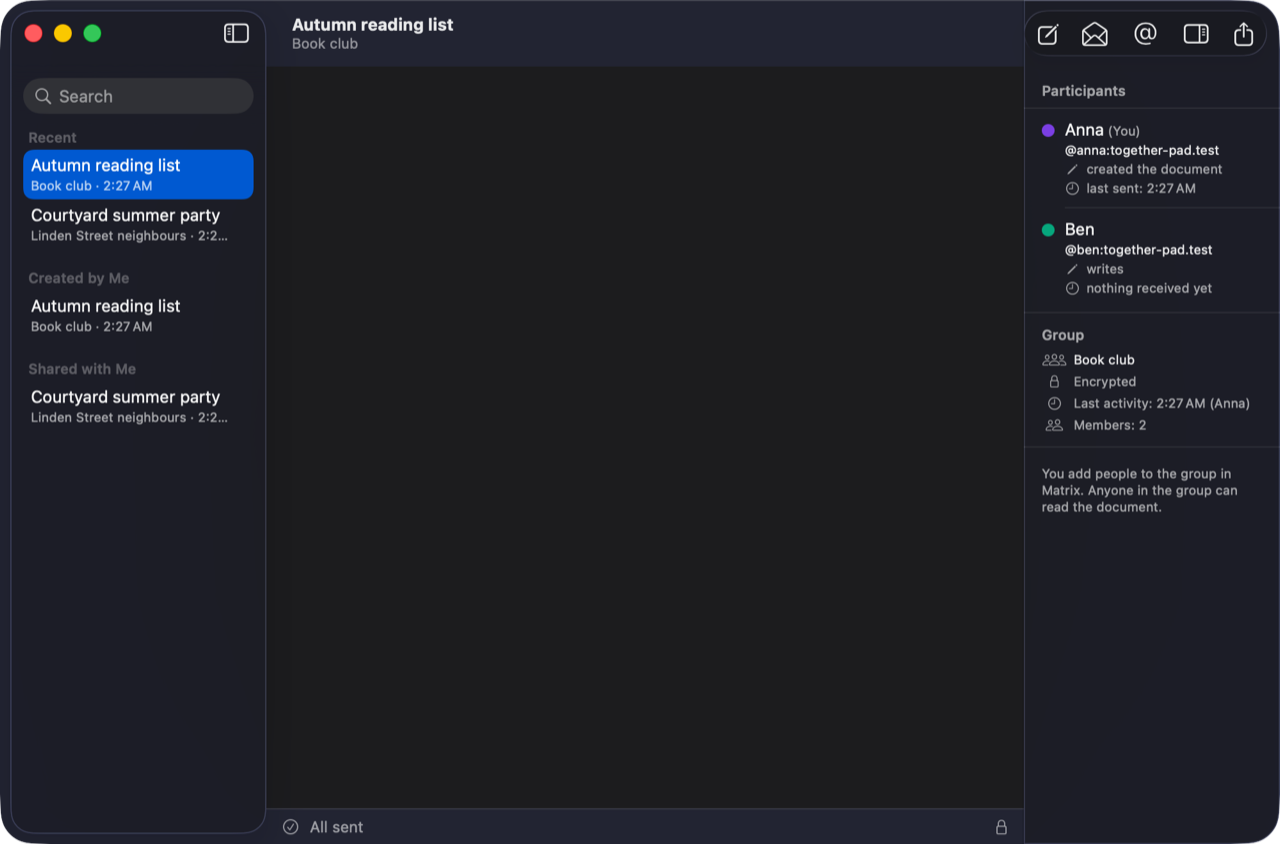Click the pencil icon beside Ben's writes
Image resolution: width=1280 pixels, height=844 pixels.
(x=1072, y=269)
